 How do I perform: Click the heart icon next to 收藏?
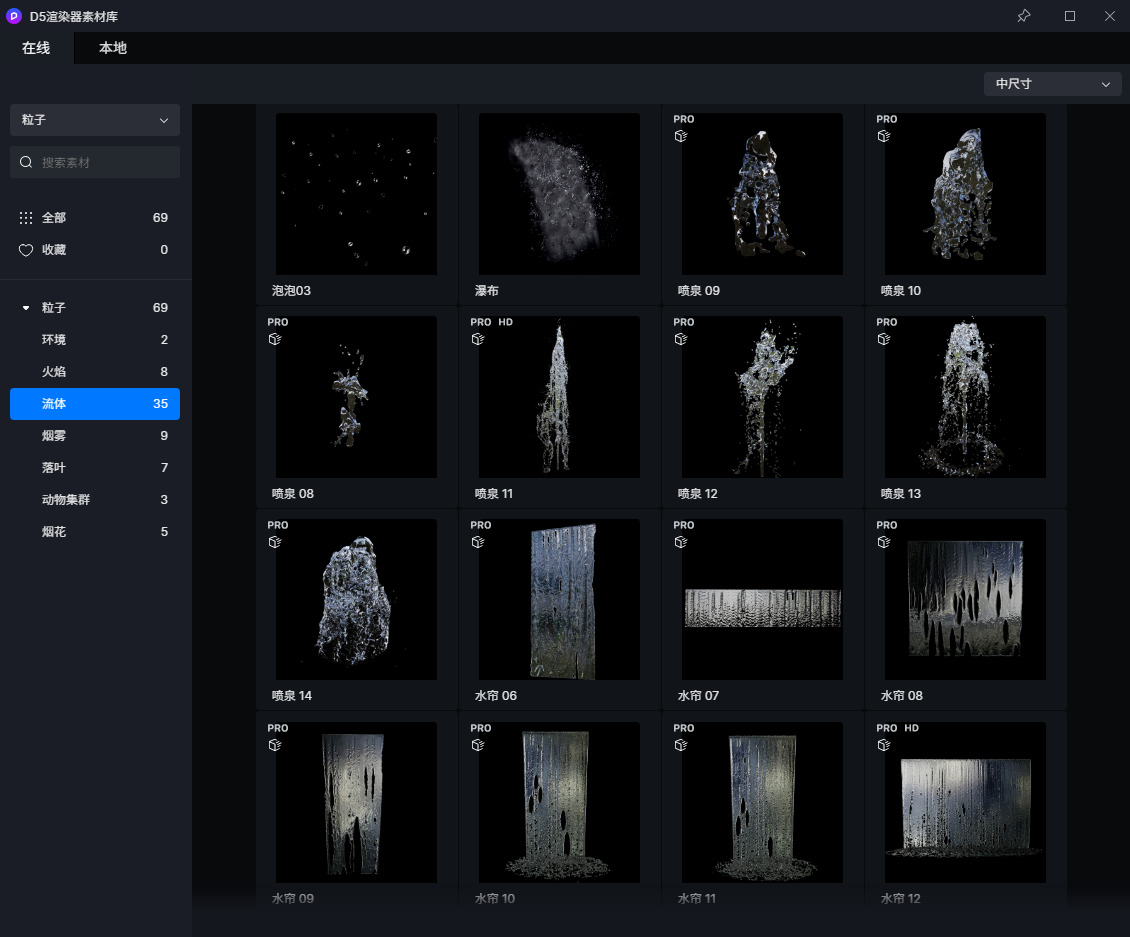click(x=26, y=250)
